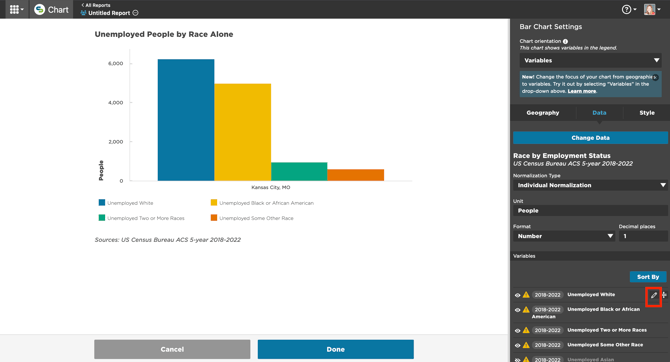The width and height of the screenshot is (670, 362).
Task: Click the orange Some Other Race legend swatch
Action: tap(214, 218)
